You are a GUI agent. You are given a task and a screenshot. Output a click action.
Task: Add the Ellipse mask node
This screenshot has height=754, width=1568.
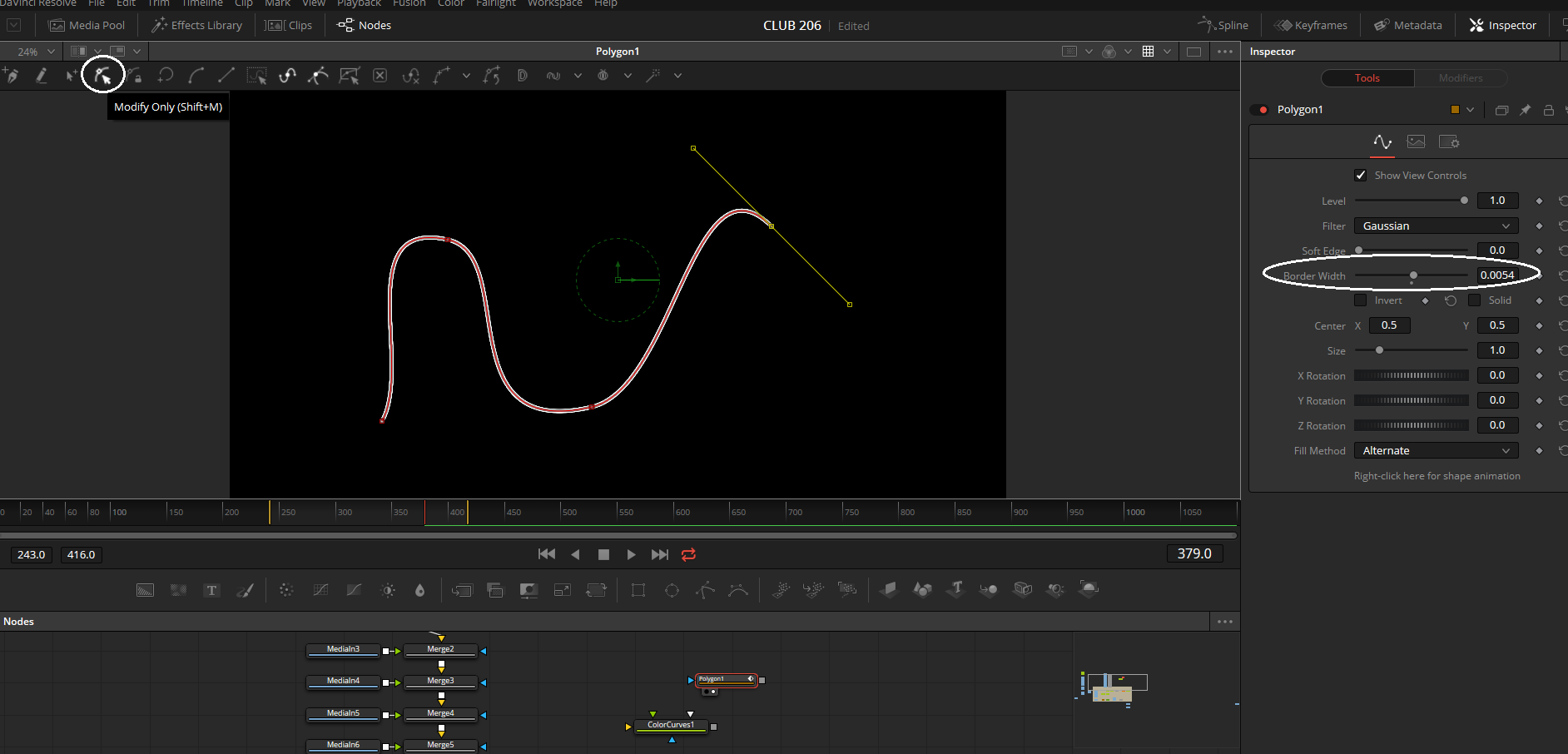point(672,590)
